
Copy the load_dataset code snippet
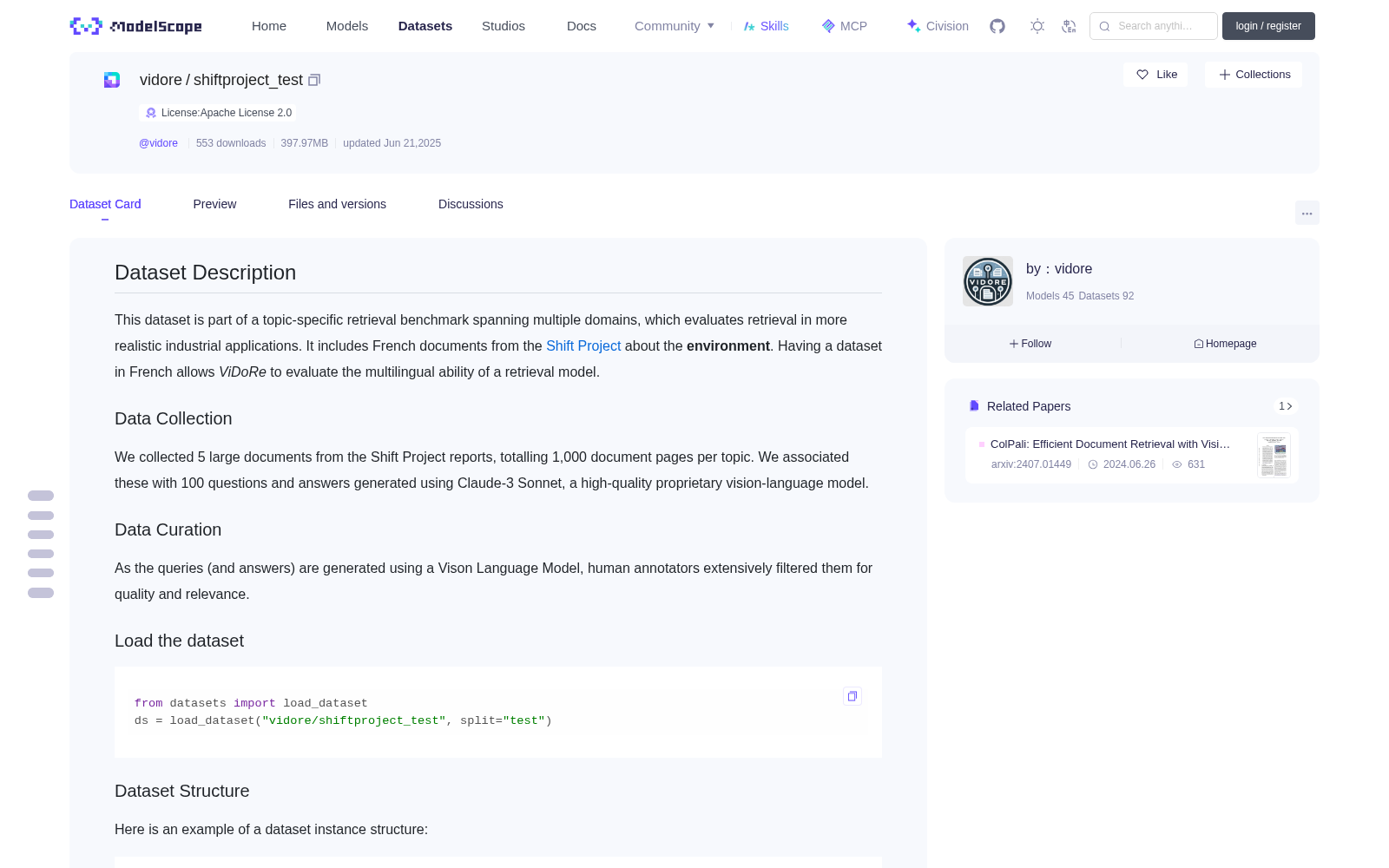pos(852,696)
